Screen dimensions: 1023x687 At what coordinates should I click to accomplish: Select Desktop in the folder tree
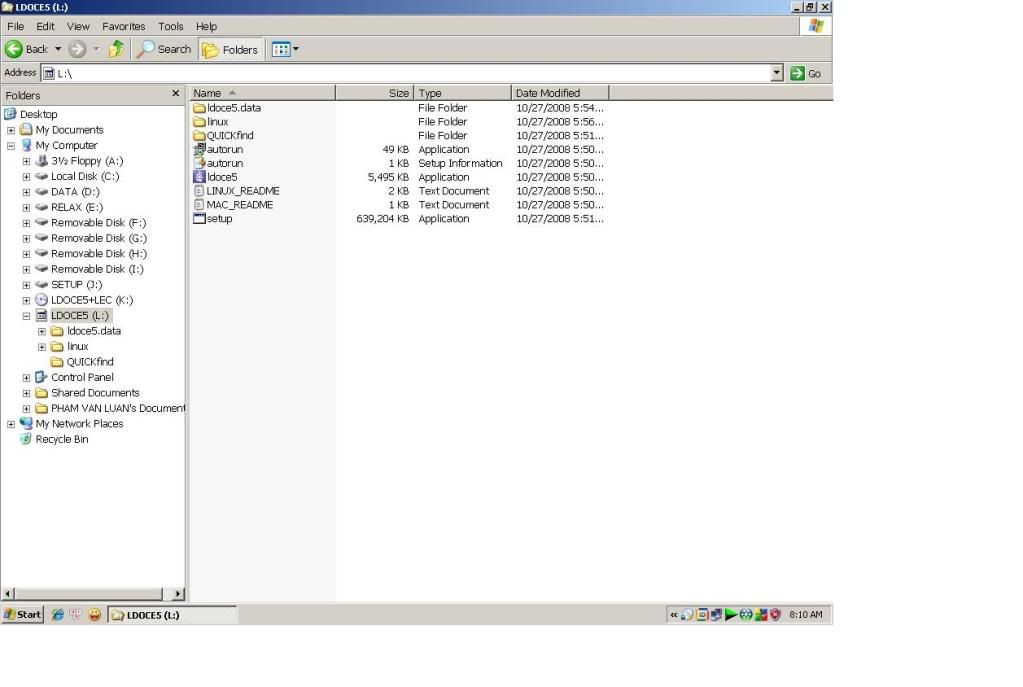click(38, 114)
